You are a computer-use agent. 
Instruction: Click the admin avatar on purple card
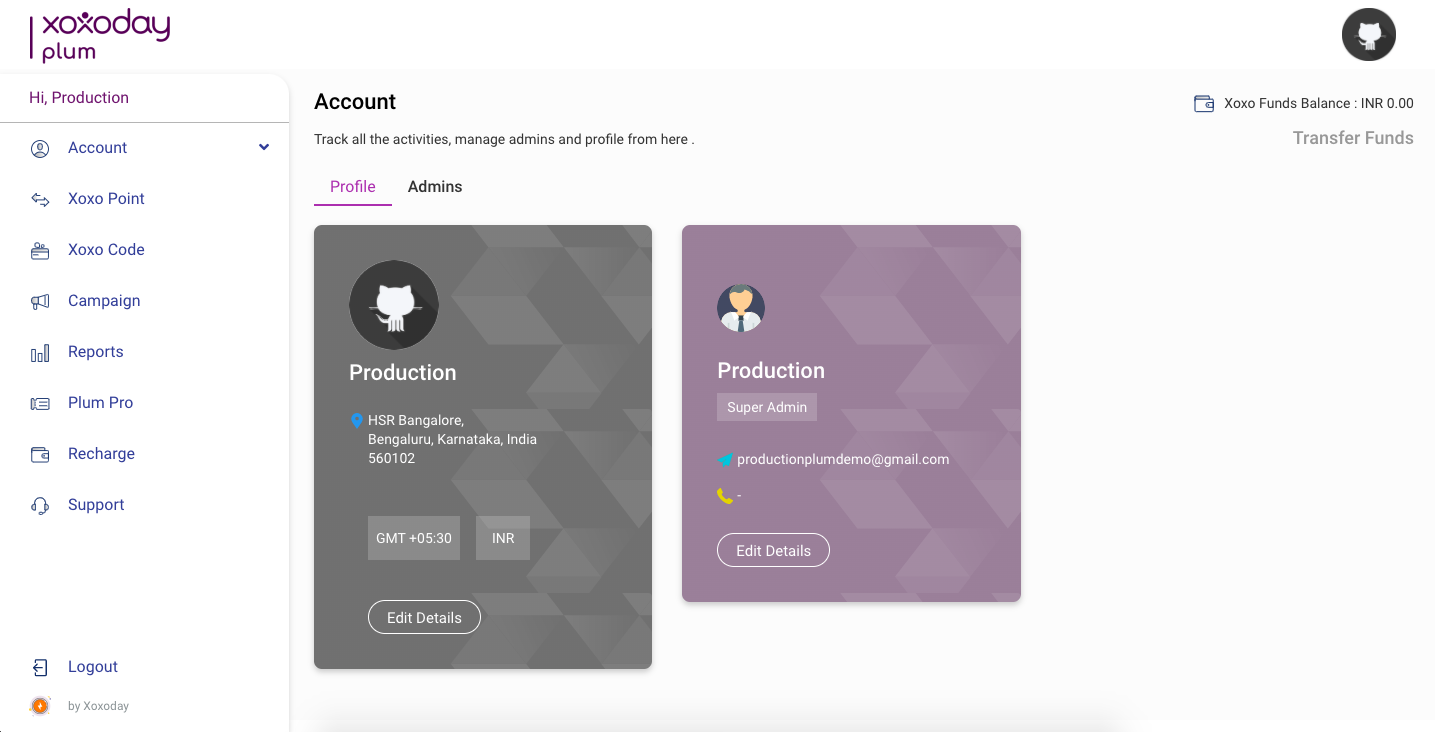point(741,308)
